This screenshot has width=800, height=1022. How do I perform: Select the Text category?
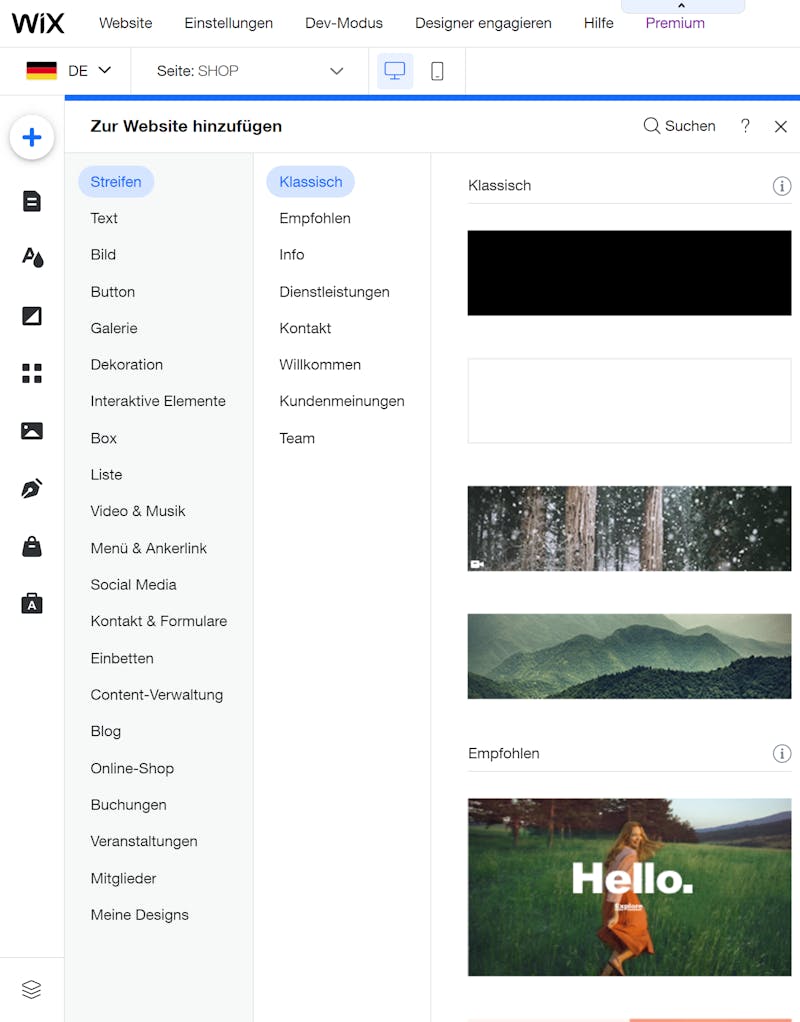click(104, 218)
